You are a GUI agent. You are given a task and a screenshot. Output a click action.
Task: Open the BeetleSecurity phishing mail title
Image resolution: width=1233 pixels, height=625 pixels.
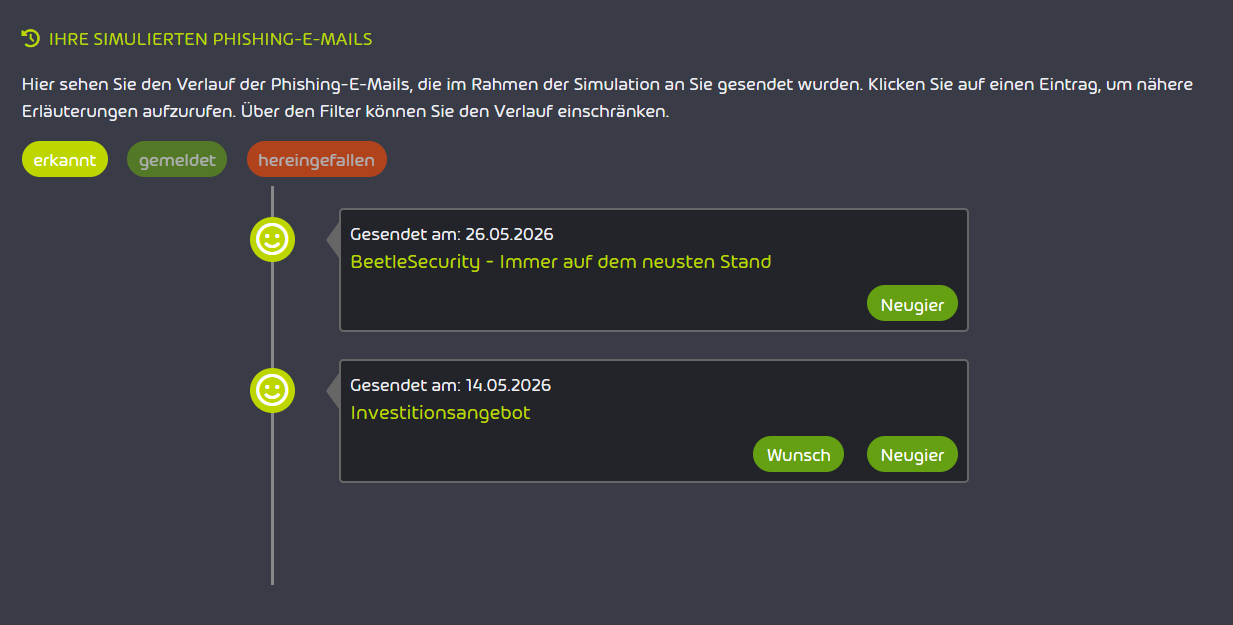561,262
